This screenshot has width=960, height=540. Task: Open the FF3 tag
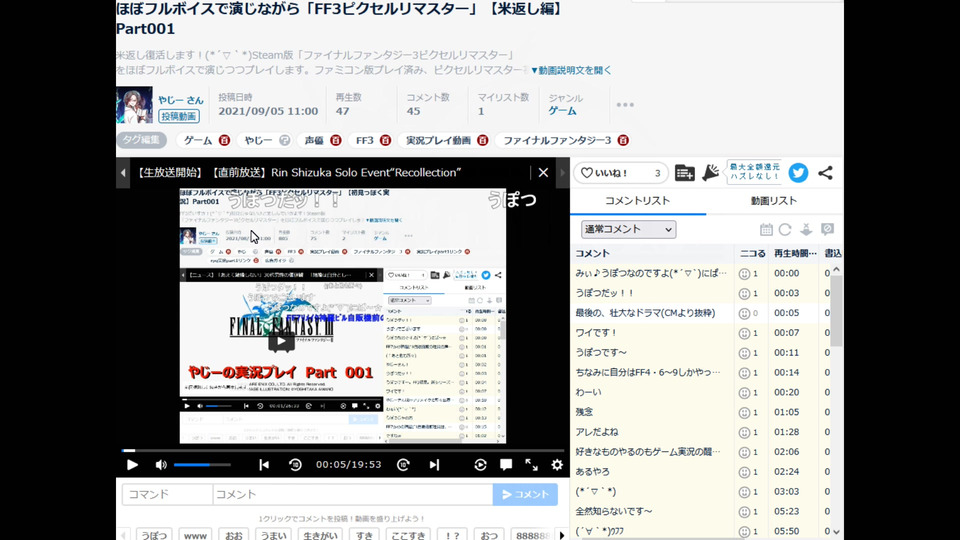click(365, 140)
